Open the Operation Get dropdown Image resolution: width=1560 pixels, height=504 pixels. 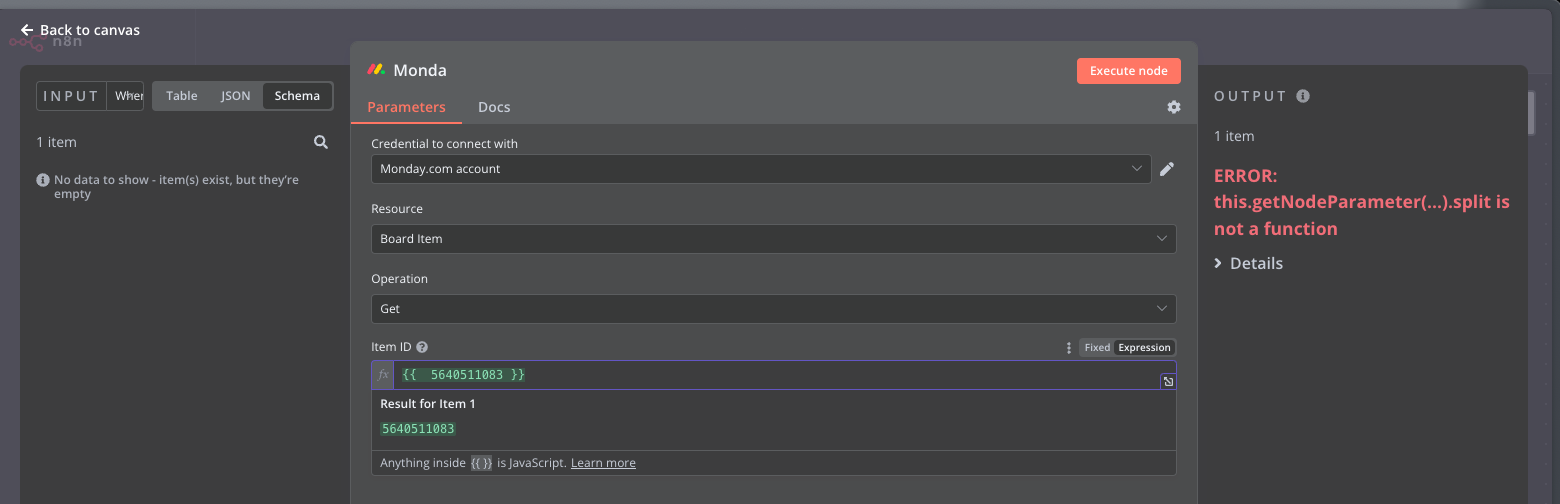(x=774, y=309)
